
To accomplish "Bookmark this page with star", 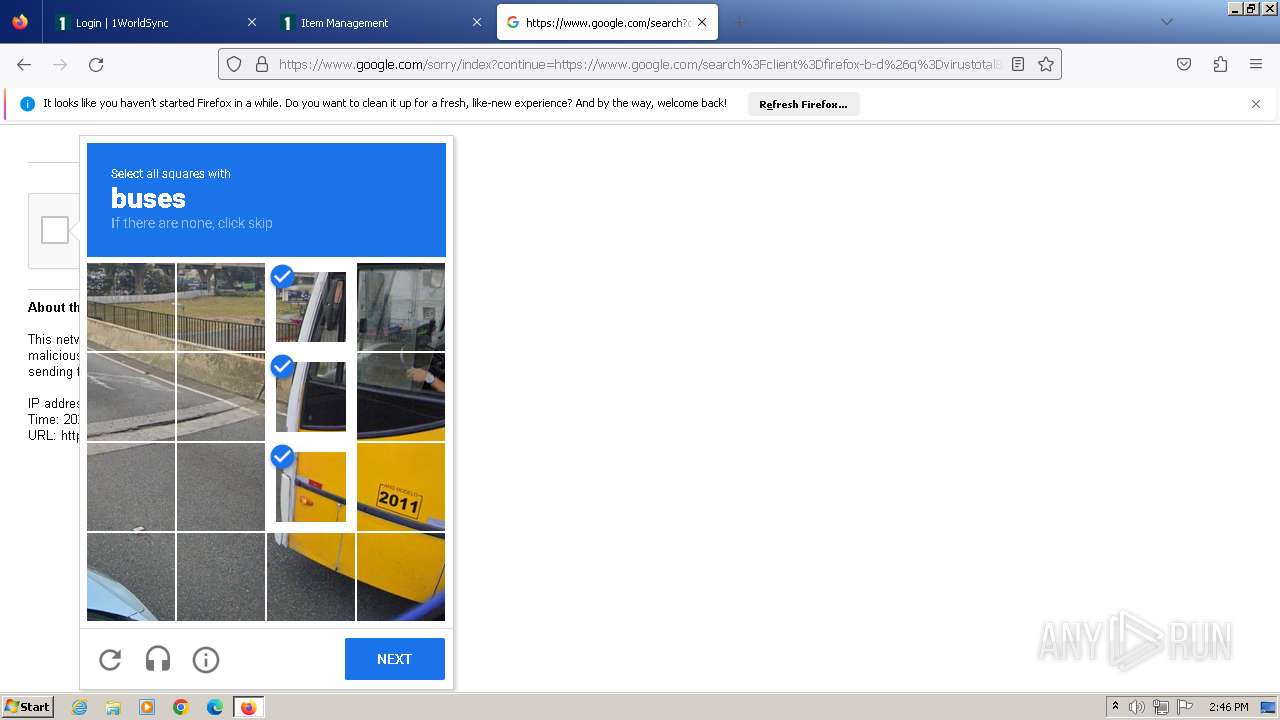I will click(1046, 64).
